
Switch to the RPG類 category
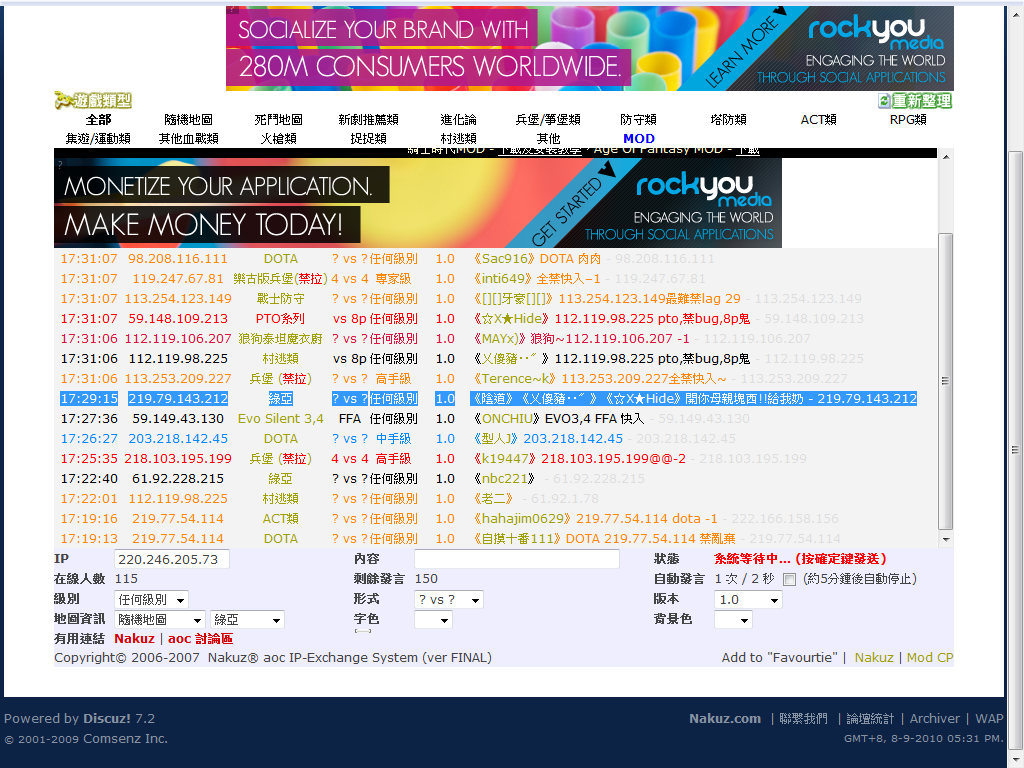(x=908, y=120)
